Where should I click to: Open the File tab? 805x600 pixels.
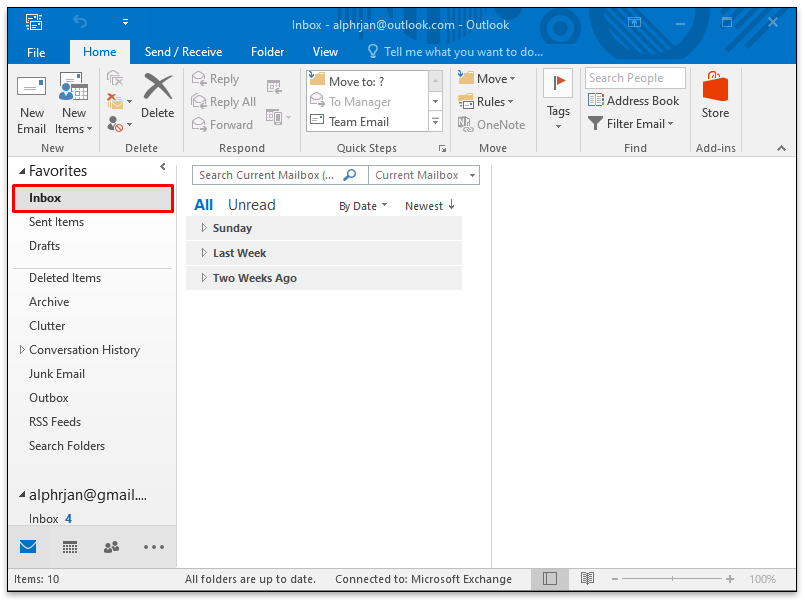point(36,52)
